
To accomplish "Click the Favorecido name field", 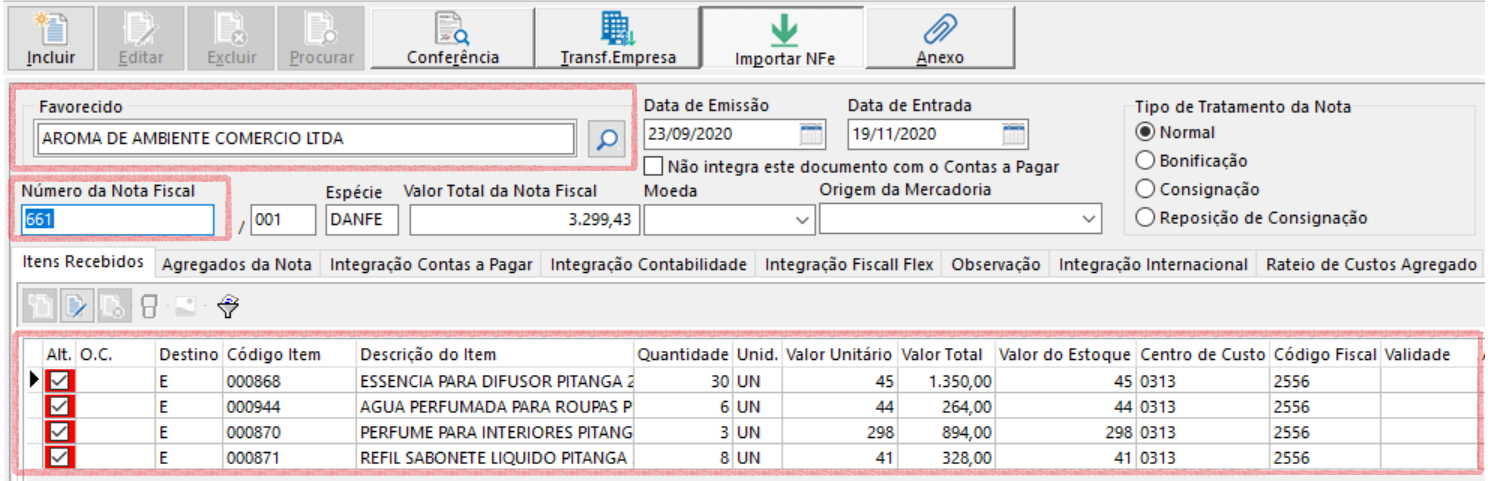I will click(x=305, y=139).
